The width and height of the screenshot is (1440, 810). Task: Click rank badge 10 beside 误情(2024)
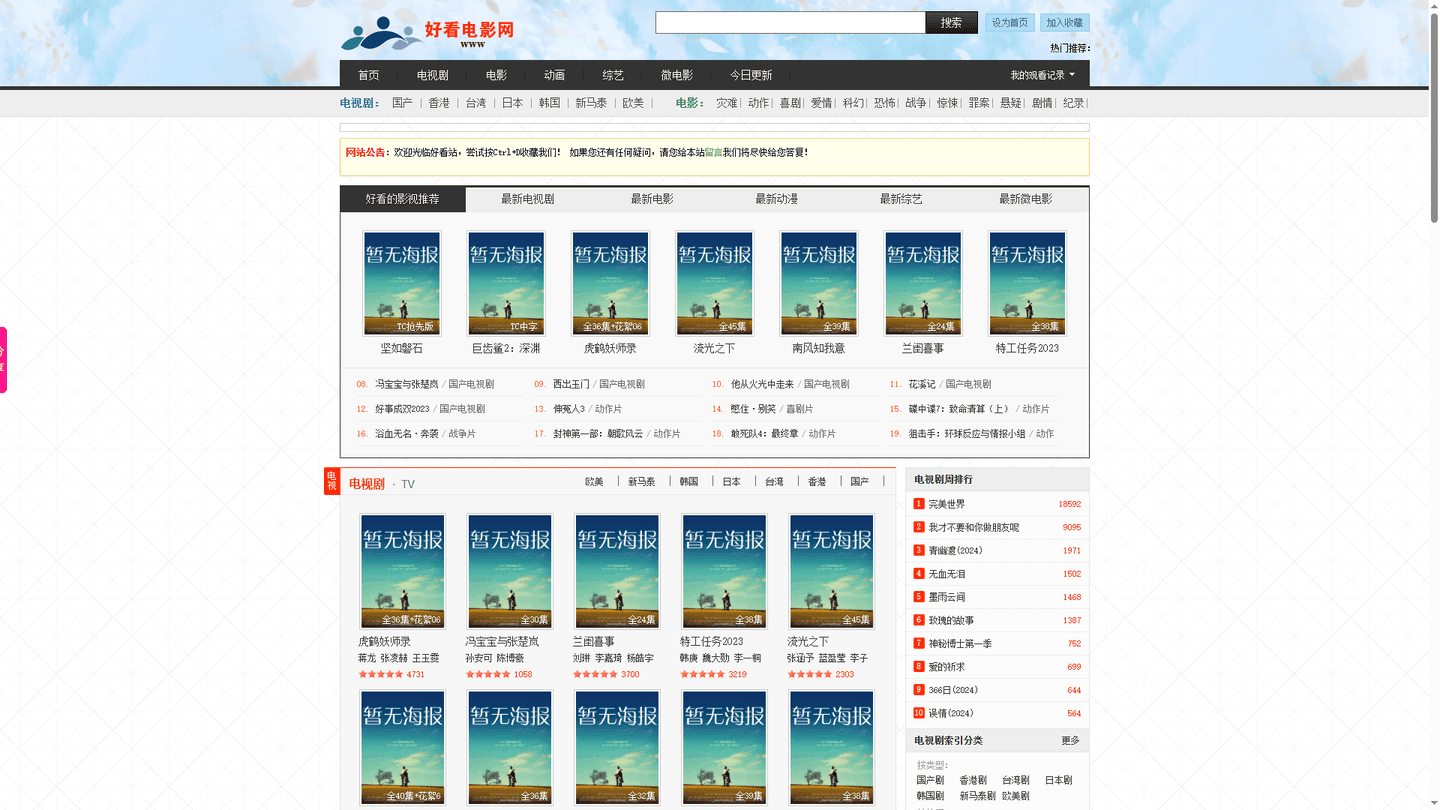tap(919, 713)
